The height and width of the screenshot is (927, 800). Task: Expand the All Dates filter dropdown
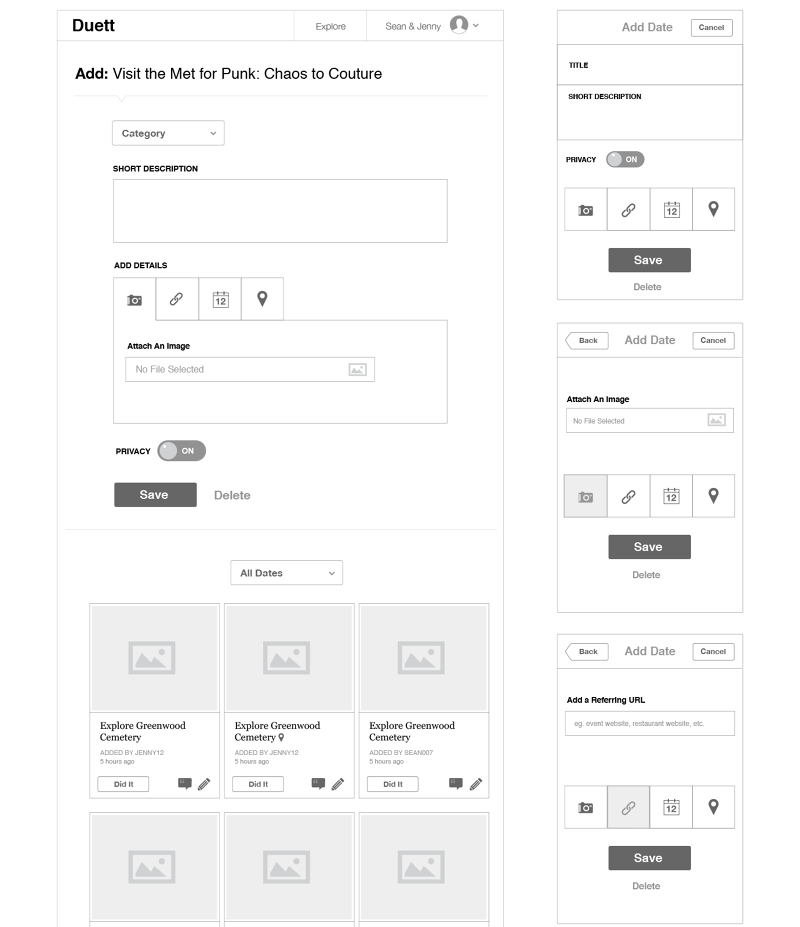[x=286, y=573]
